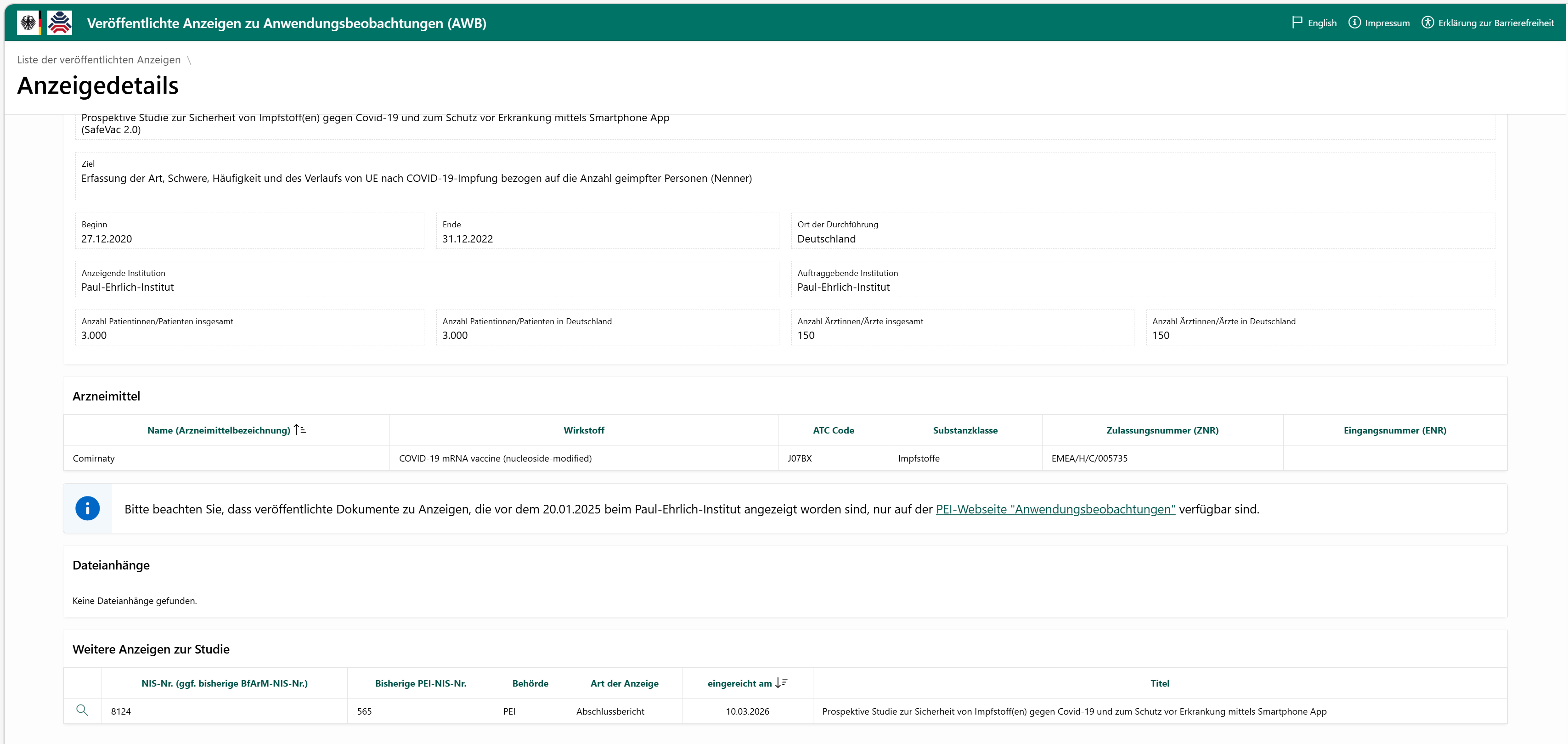Click the blue info notice icon
Screen dimensions: 1568x744
pos(88,508)
